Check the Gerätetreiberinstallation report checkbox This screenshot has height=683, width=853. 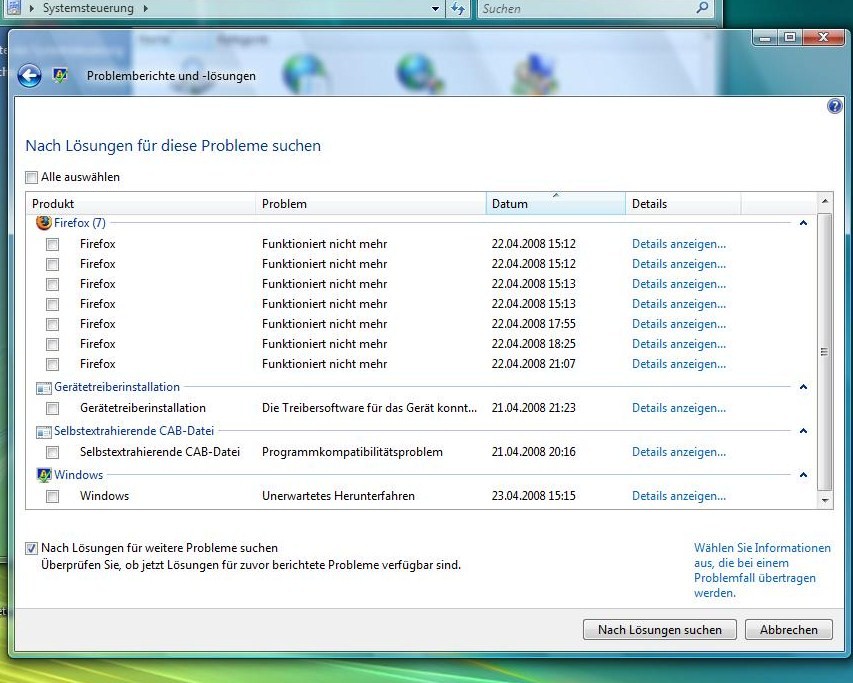click(52, 408)
